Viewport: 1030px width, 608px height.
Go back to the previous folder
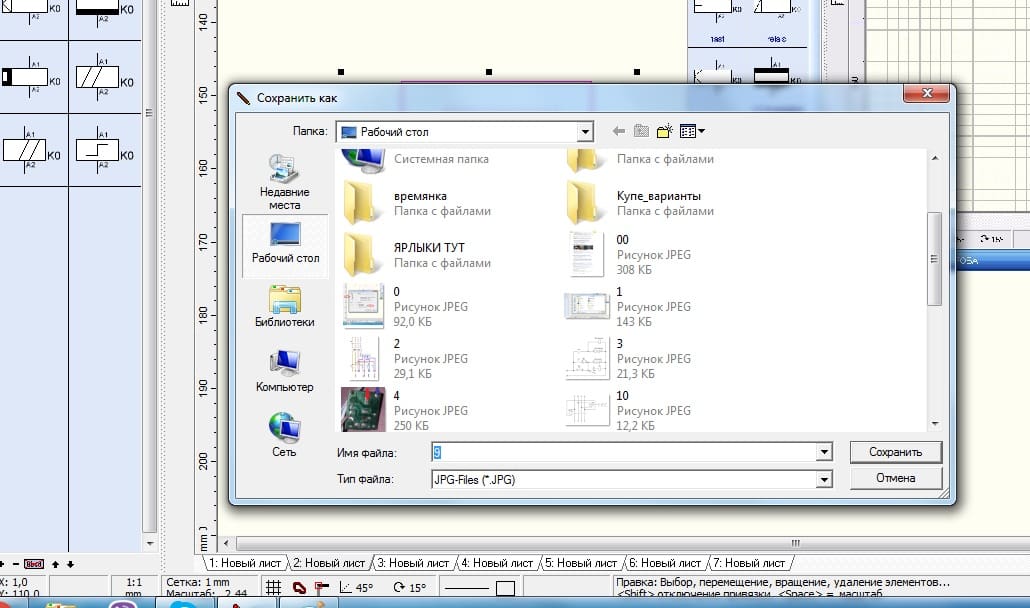point(618,131)
